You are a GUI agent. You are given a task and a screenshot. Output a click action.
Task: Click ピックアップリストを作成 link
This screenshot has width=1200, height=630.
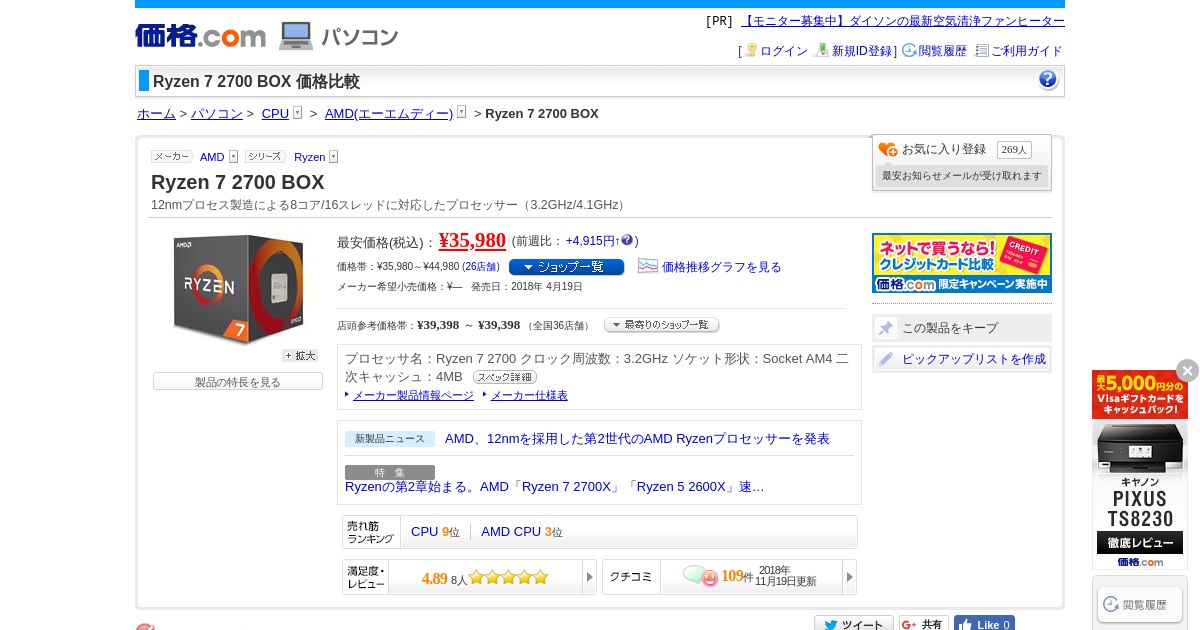(x=974, y=359)
